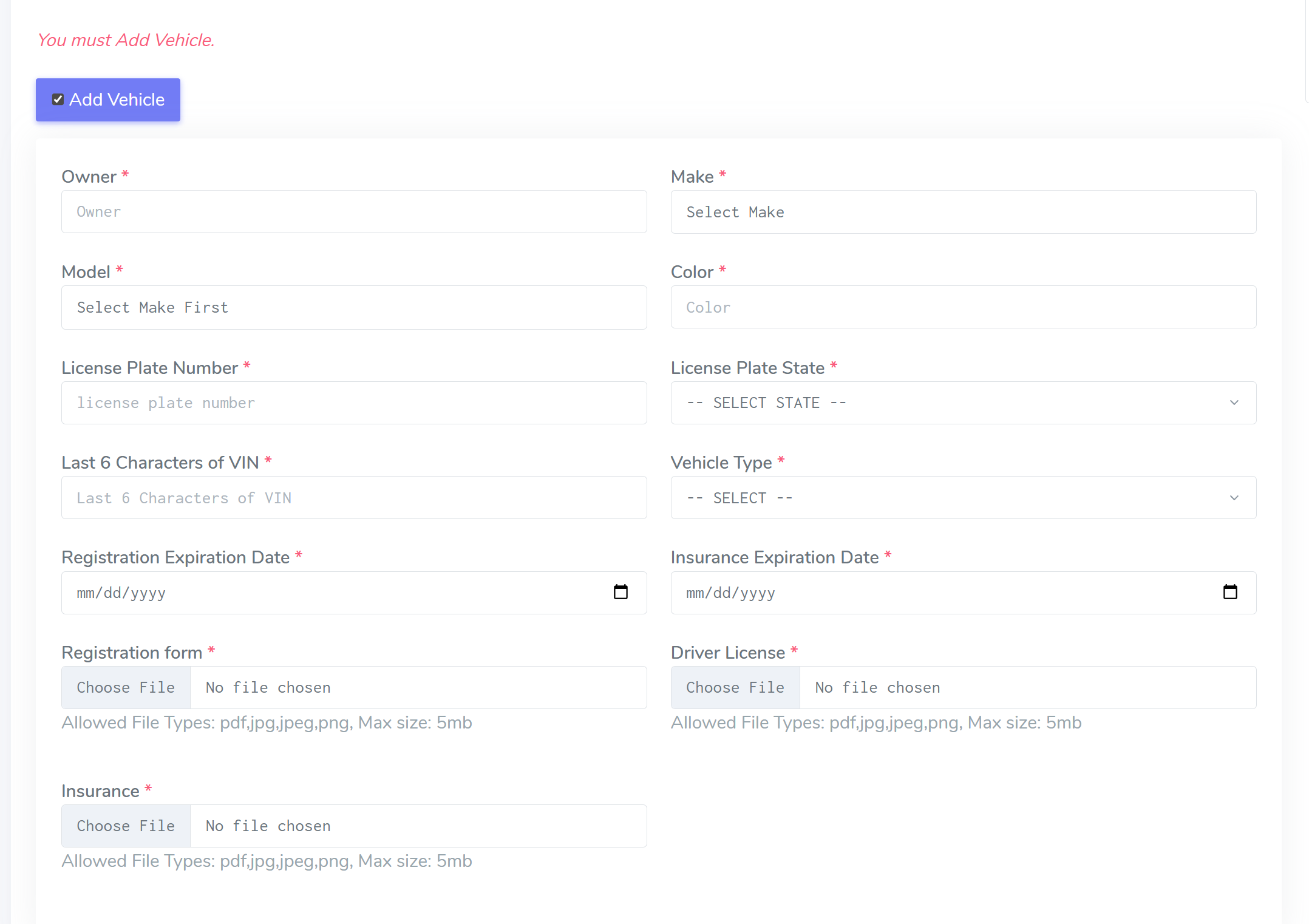Focus the Last 6 Characters of VIN field
The height and width of the screenshot is (924, 1309).
point(353,498)
